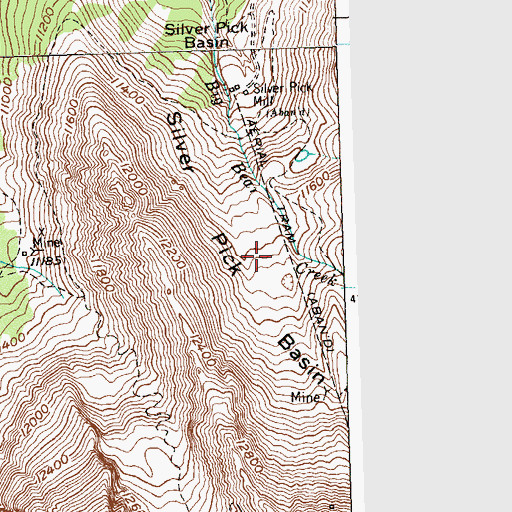Click the '11185' elevation label
This screenshot has width=512, height=512.
click(46, 260)
